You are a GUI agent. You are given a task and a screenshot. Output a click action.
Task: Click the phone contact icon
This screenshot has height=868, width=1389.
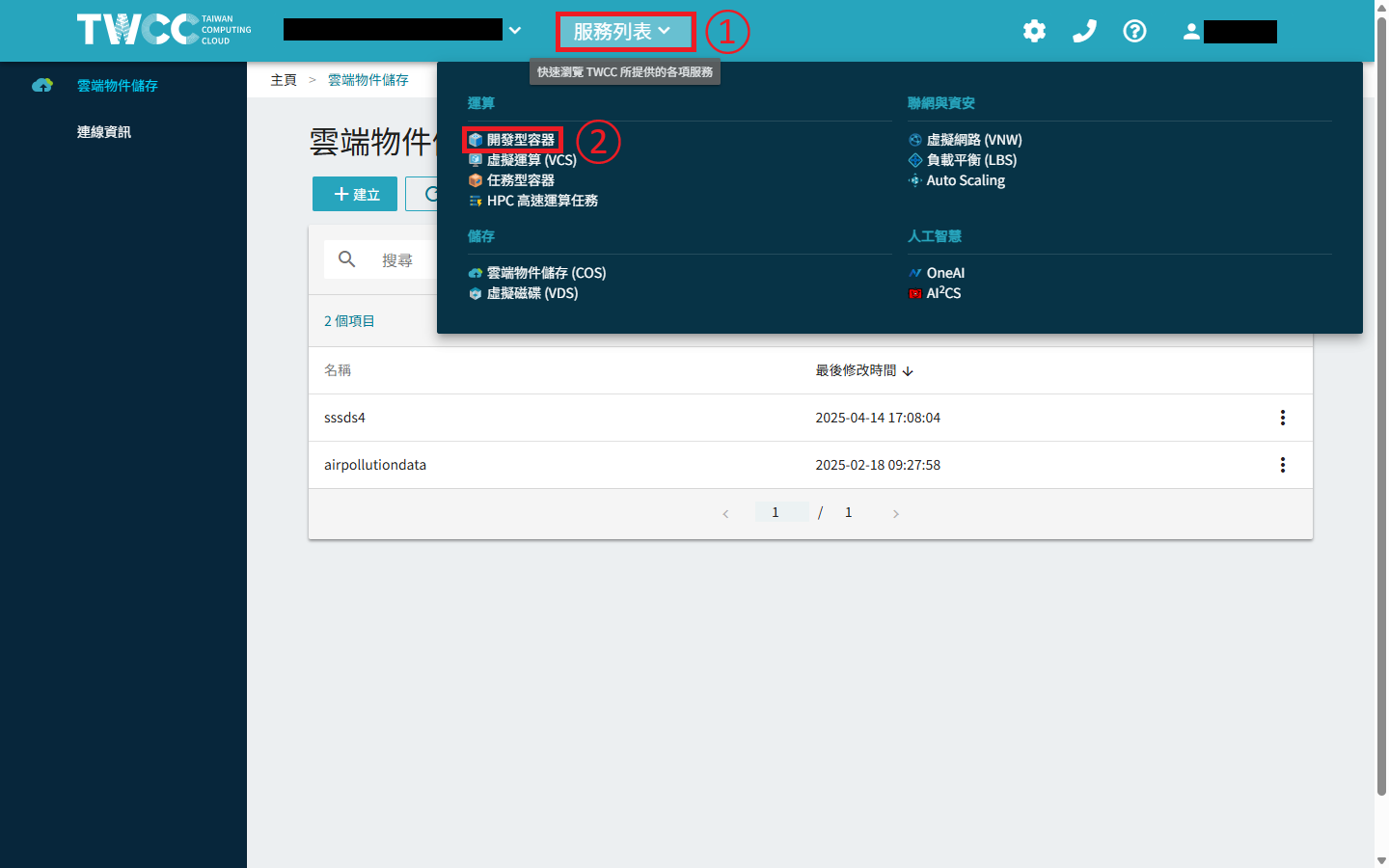tap(1084, 31)
